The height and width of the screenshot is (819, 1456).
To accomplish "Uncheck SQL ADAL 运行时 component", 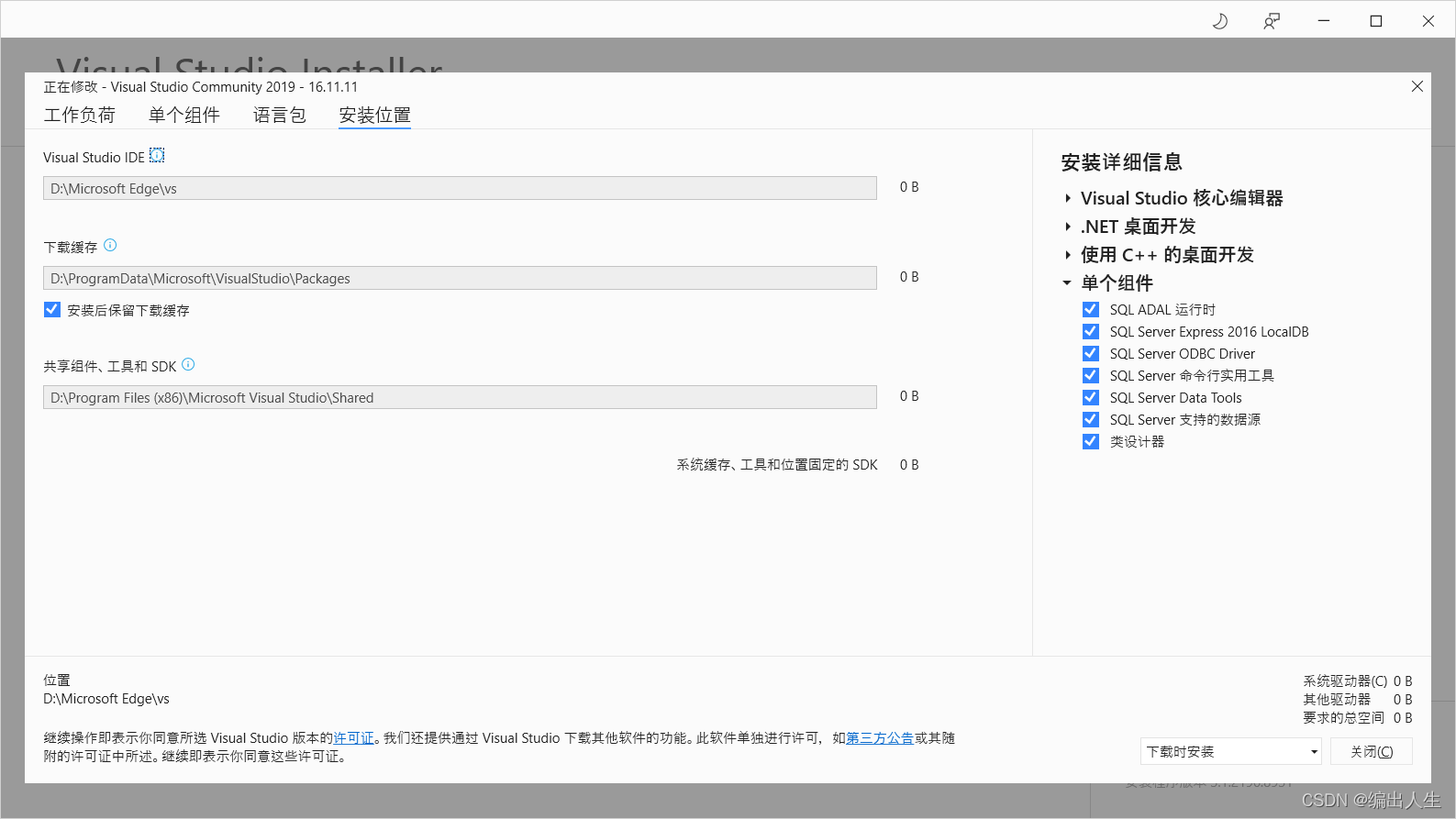I will (1091, 310).
